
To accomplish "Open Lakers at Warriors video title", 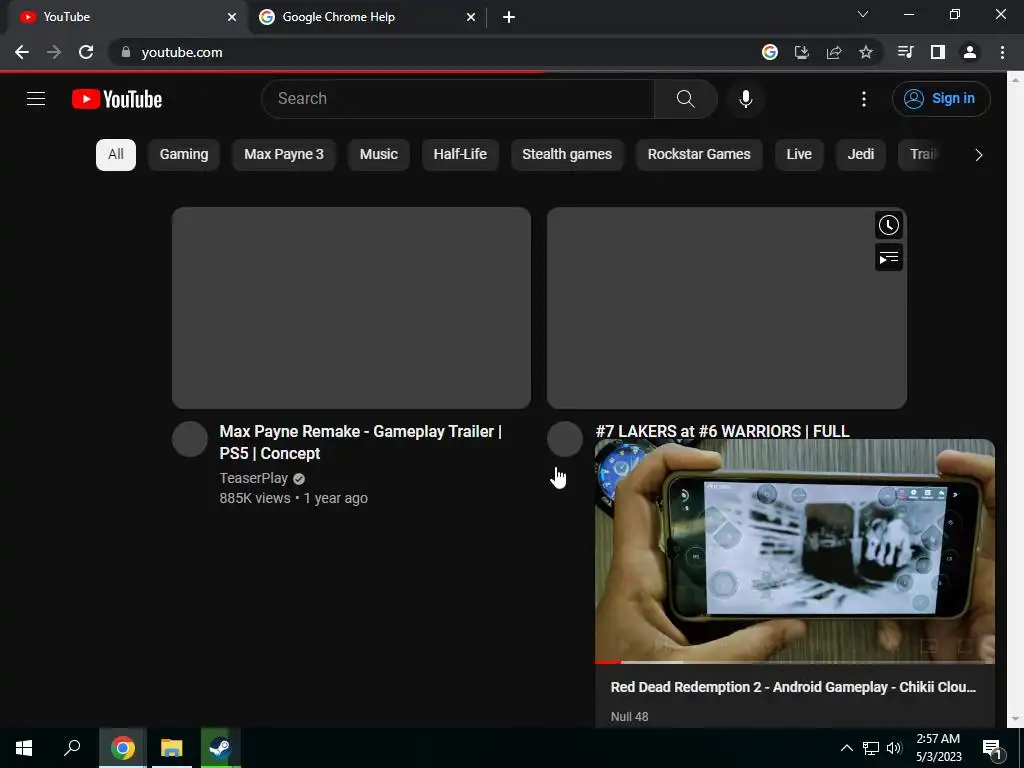I will (x=722, y=431).
